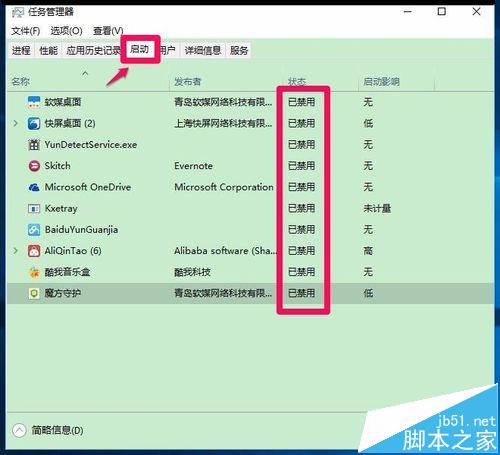Select the AliQinTao (6) row name
Viewport: 500px width, 455px height.
point(73,251)
